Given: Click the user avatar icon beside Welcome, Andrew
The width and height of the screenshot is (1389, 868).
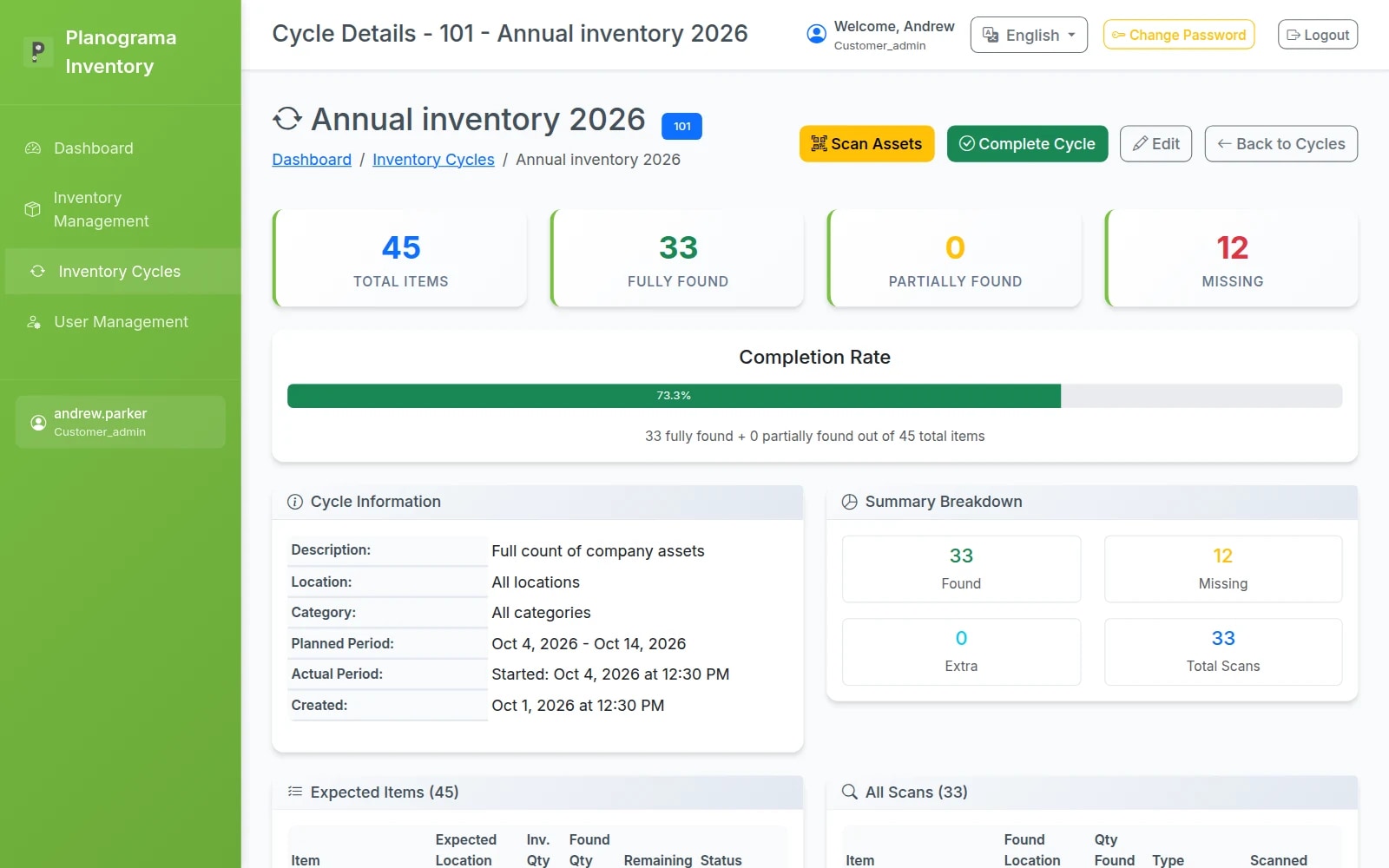Looking at the screenshot, I should point(816,35).
